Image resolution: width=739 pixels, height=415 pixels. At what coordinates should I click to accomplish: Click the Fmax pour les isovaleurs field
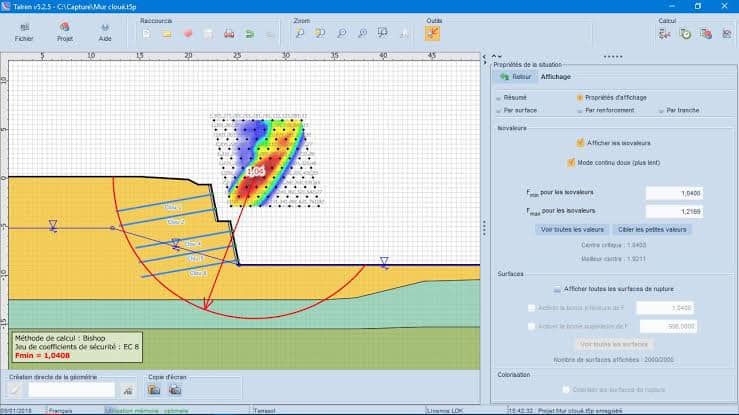coord(673,212)
